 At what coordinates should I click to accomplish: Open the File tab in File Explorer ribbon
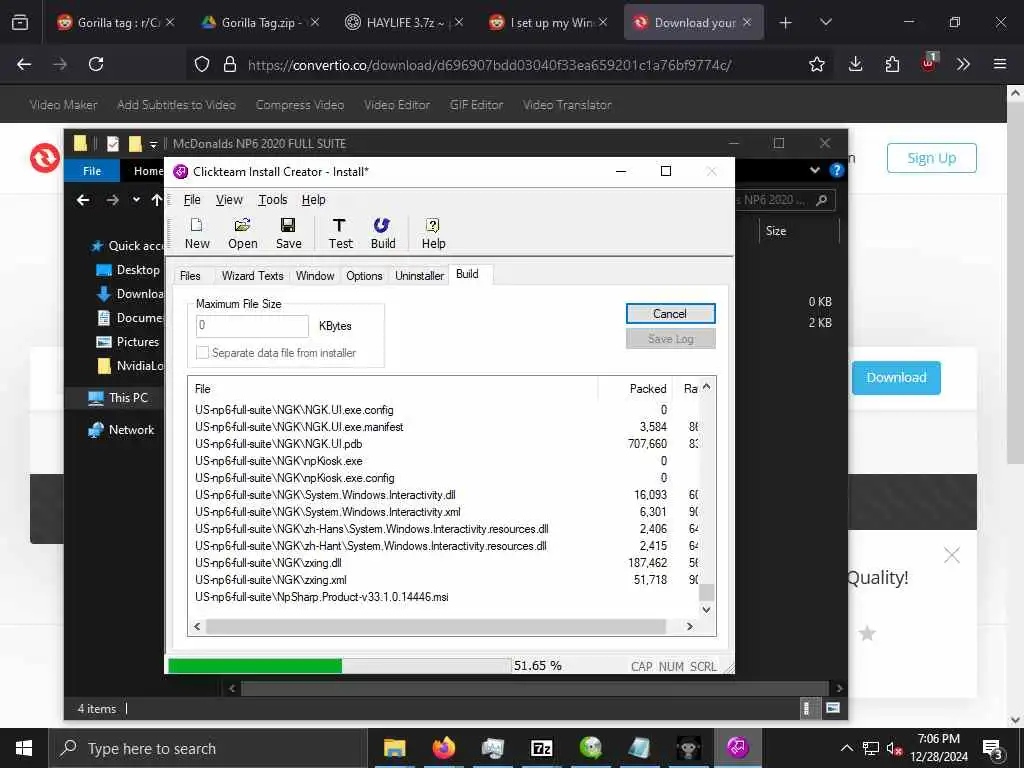(92, 170)
